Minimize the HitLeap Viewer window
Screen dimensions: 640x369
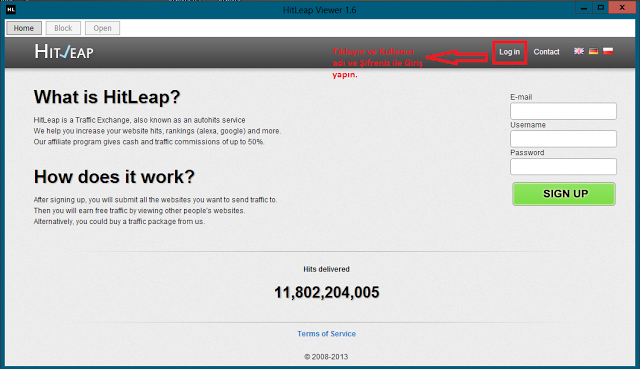click(x=584, y=7)
